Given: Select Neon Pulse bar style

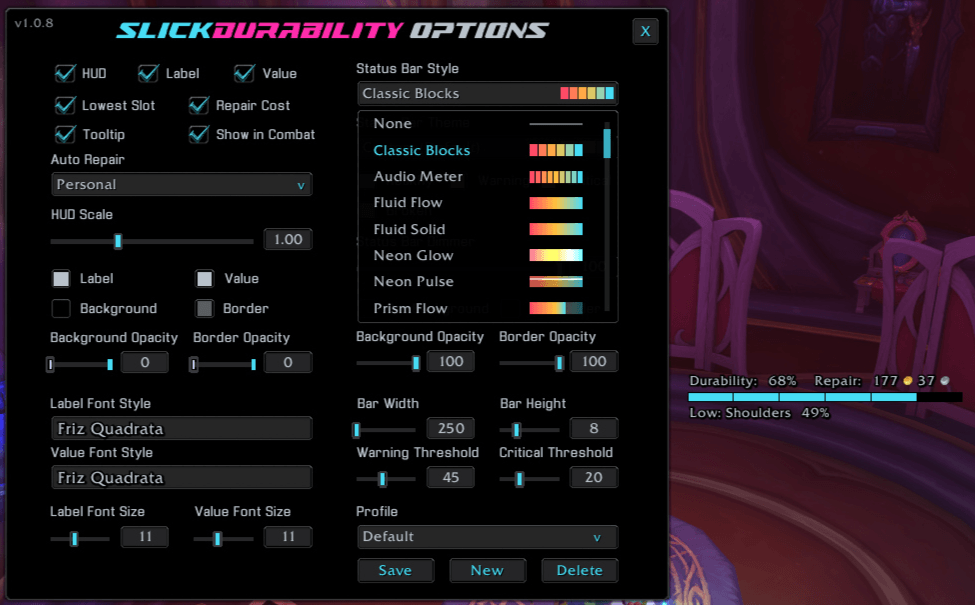Looking at the screenshot, I should point(479,281).
